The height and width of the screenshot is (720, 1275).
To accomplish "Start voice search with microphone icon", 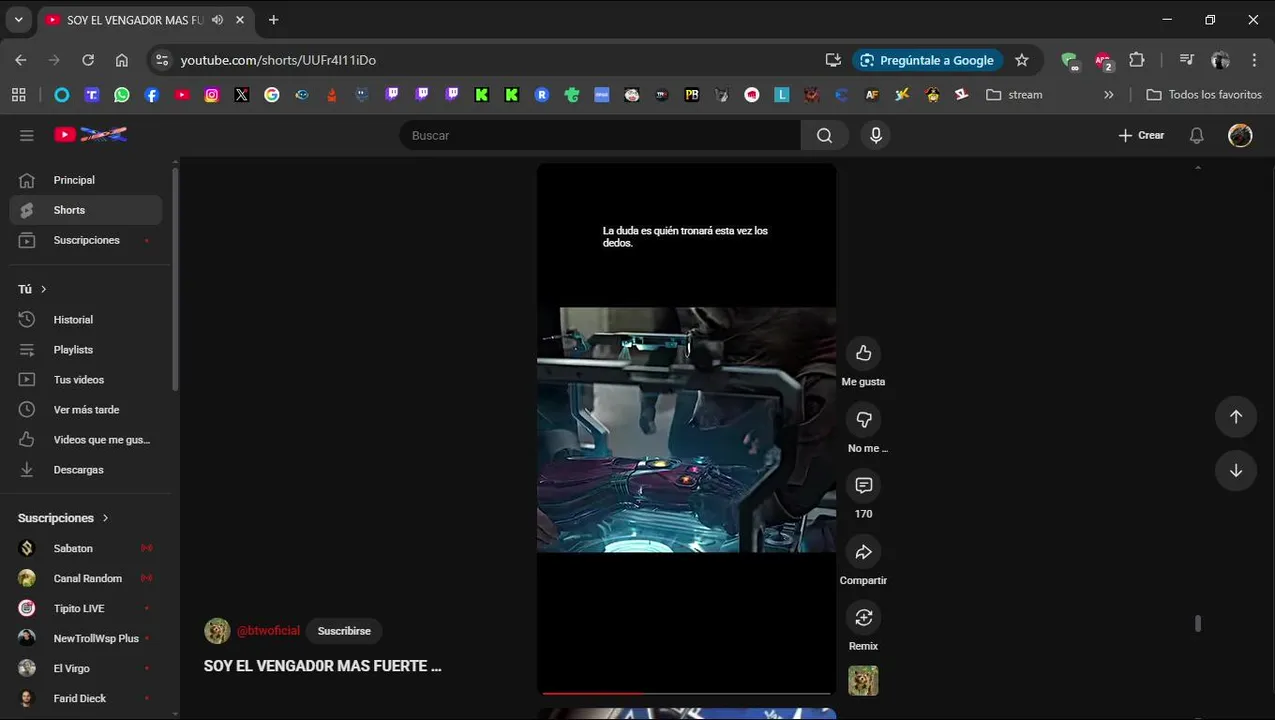I will click(876, 135).
